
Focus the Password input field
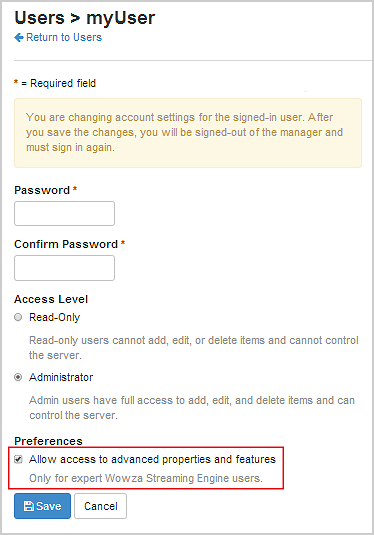pyautogui.click(x=64, y=214)
